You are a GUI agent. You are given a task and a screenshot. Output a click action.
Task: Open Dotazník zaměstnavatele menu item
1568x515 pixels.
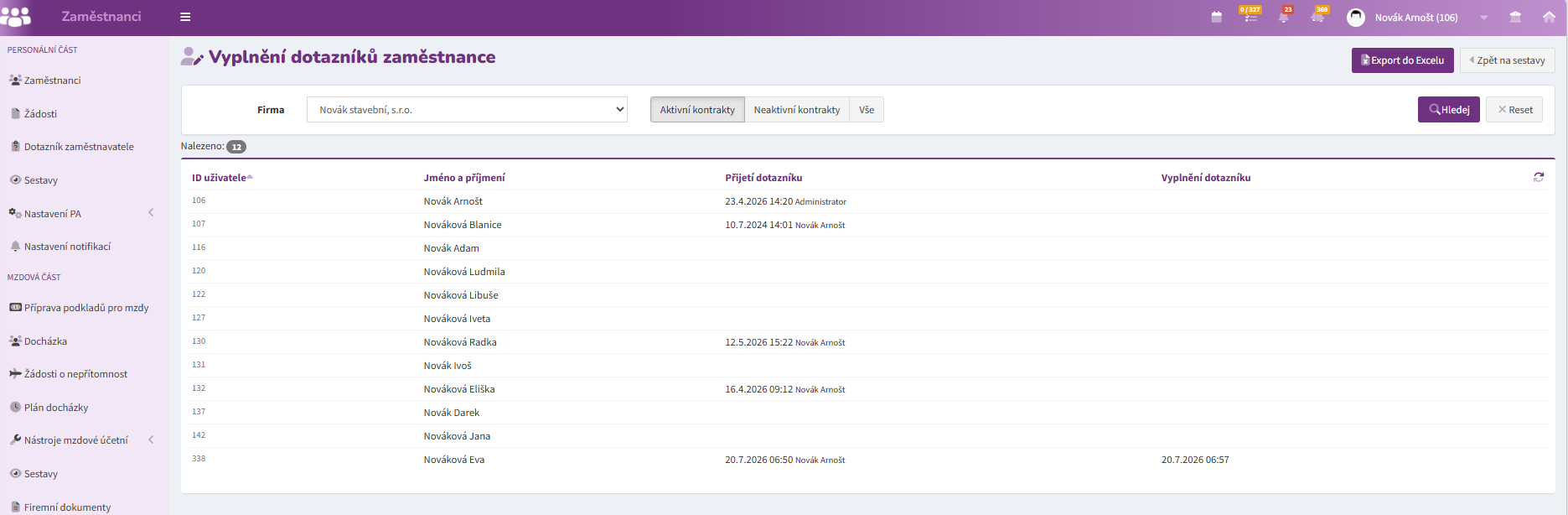pyautogui.click(x=79, y=147)
